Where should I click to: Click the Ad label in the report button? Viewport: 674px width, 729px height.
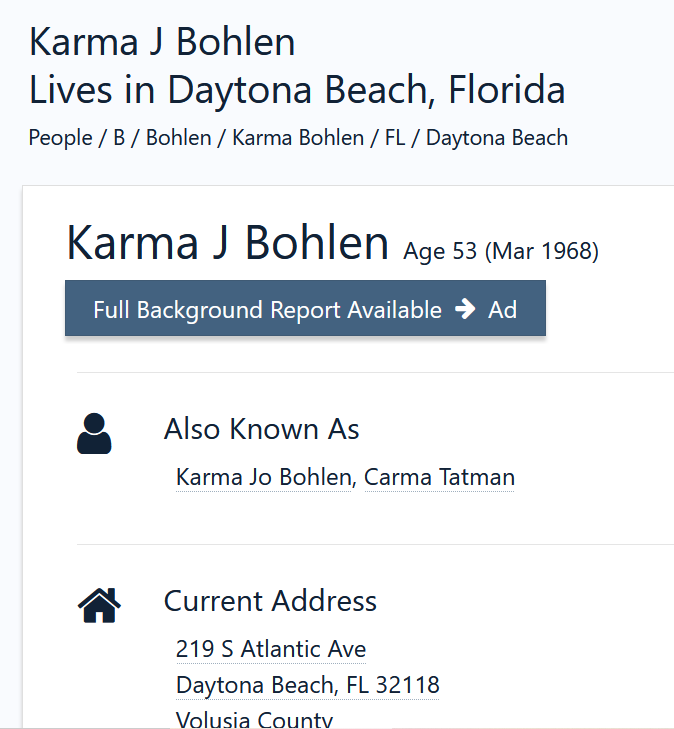(x=503, y=309)
